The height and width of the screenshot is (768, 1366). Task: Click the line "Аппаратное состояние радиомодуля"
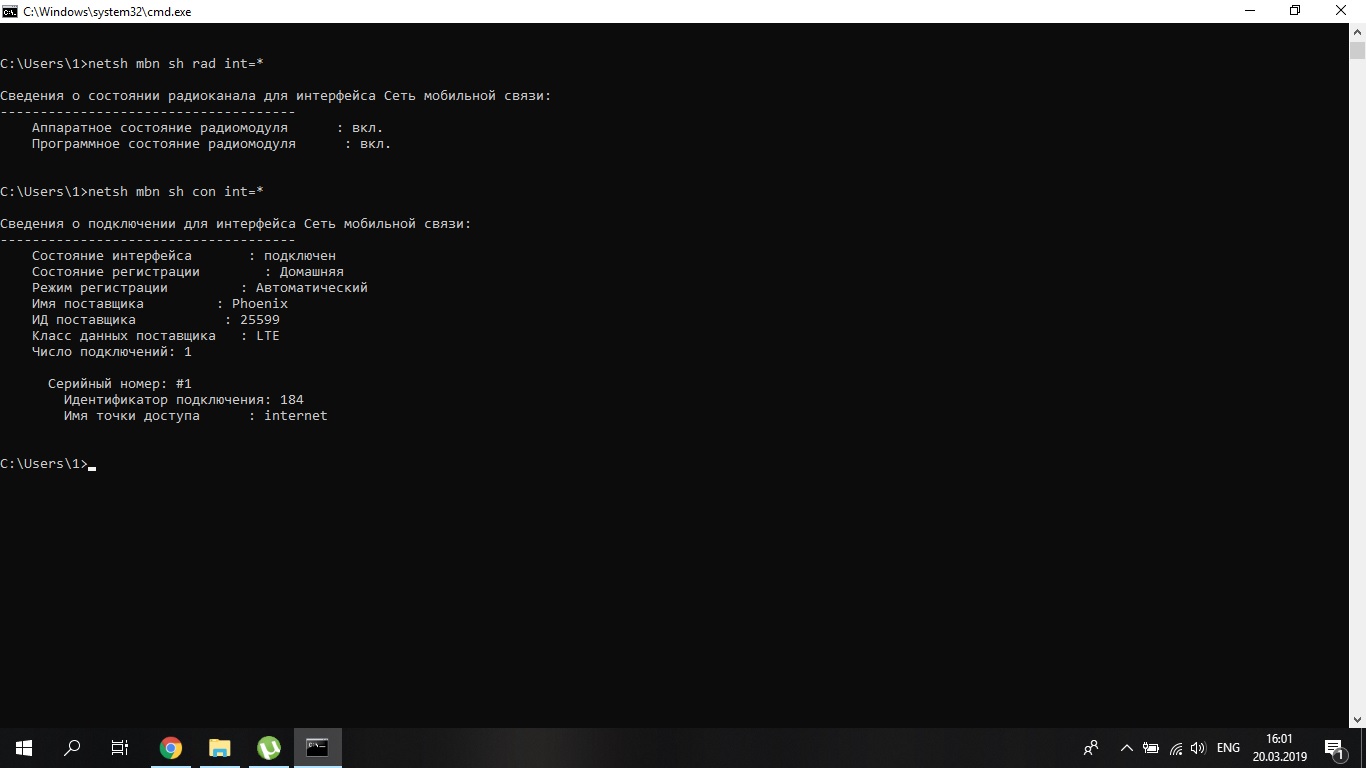[208, 128]
